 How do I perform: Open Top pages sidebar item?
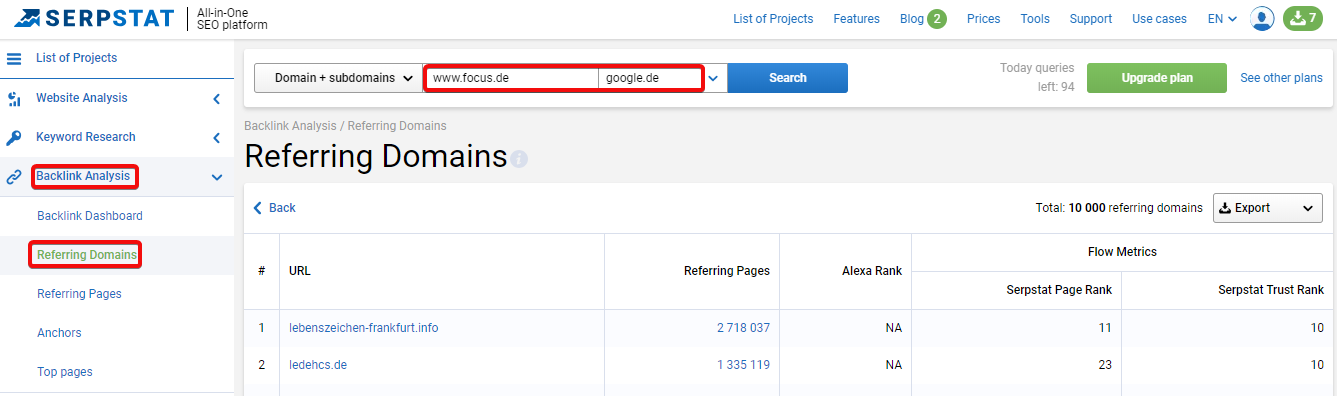pos(65,372)
